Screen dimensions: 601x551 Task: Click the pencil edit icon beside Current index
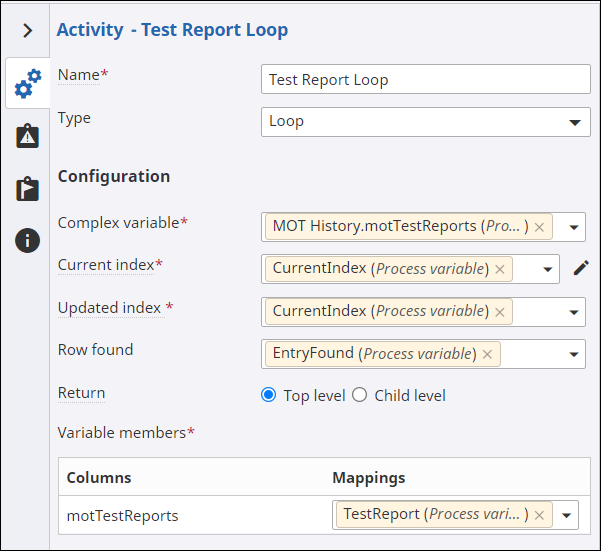point(581,268)
